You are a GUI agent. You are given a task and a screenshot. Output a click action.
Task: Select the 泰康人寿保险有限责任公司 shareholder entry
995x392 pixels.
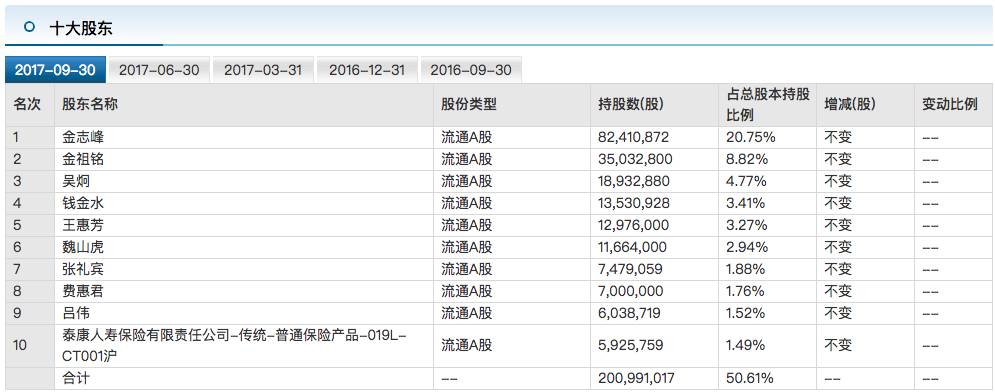point(235,346)
